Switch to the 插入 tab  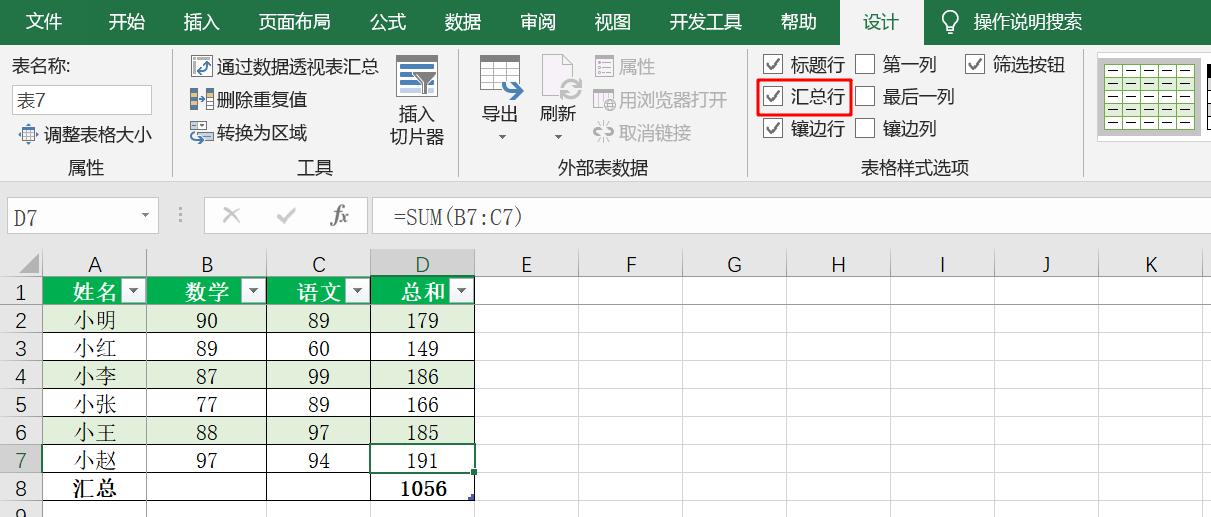(x=202, y=22)
